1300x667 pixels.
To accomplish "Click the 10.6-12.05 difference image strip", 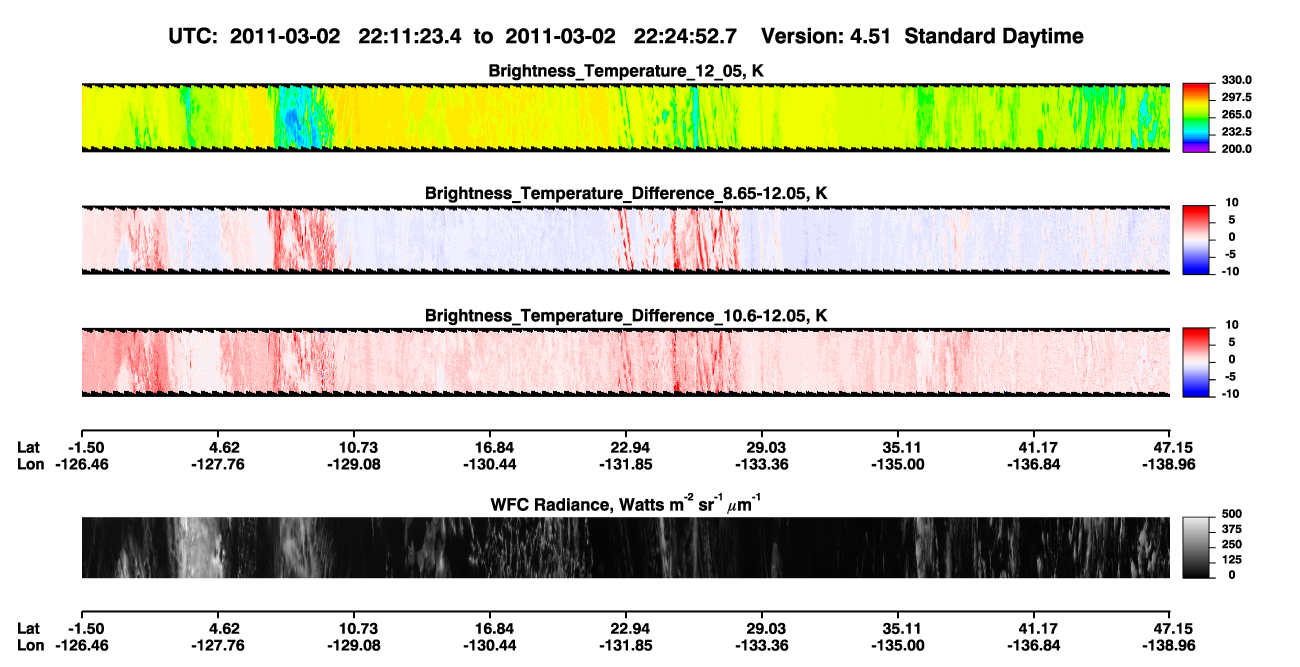I will (625, 362).
